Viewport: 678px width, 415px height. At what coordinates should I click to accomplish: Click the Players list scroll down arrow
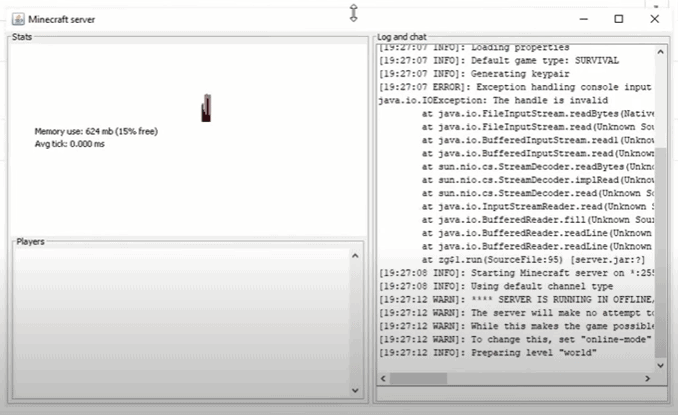355,390
